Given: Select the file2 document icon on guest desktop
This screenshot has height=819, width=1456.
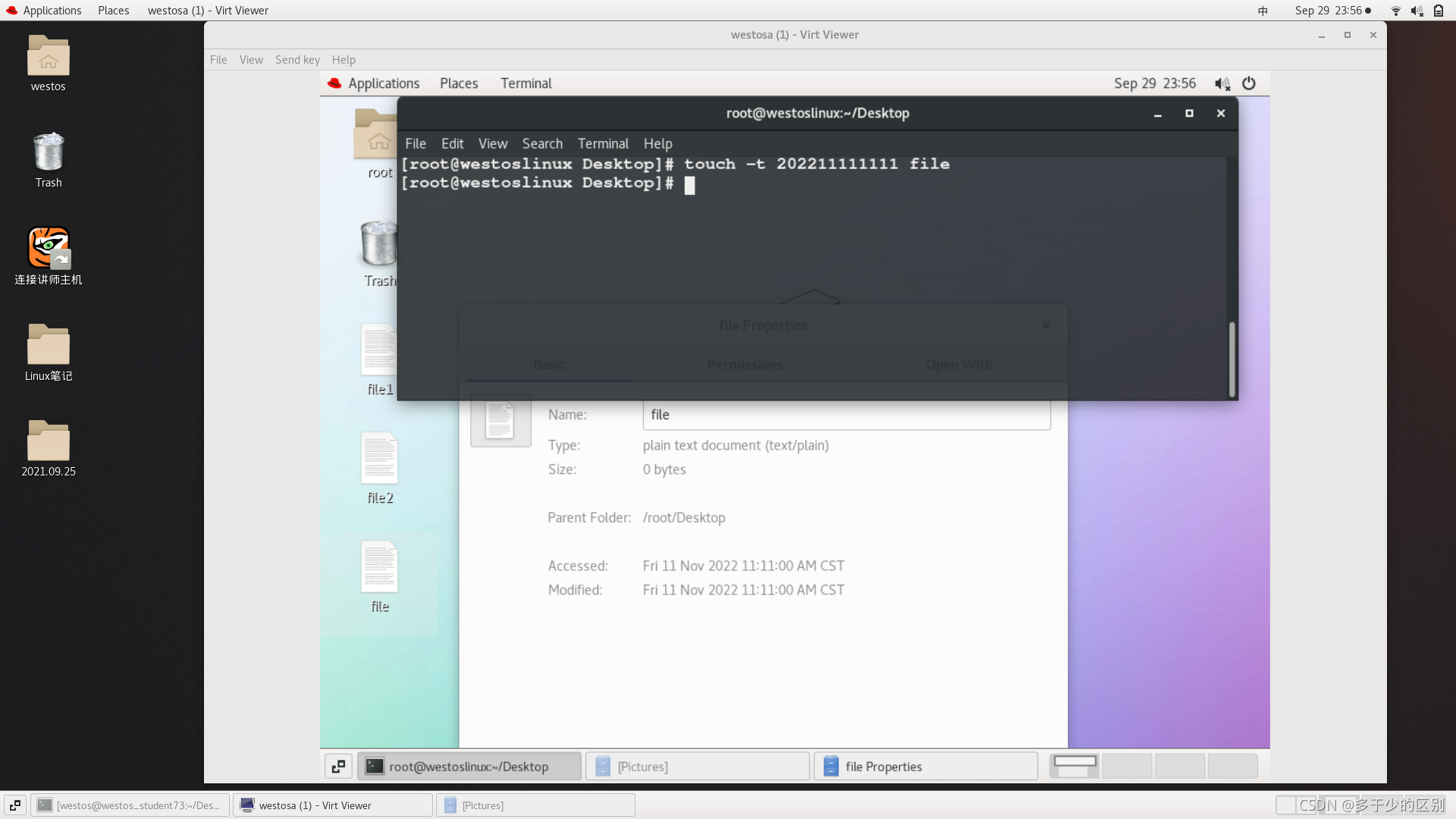Looking at the screenshot, I should [x=379, y=460].
